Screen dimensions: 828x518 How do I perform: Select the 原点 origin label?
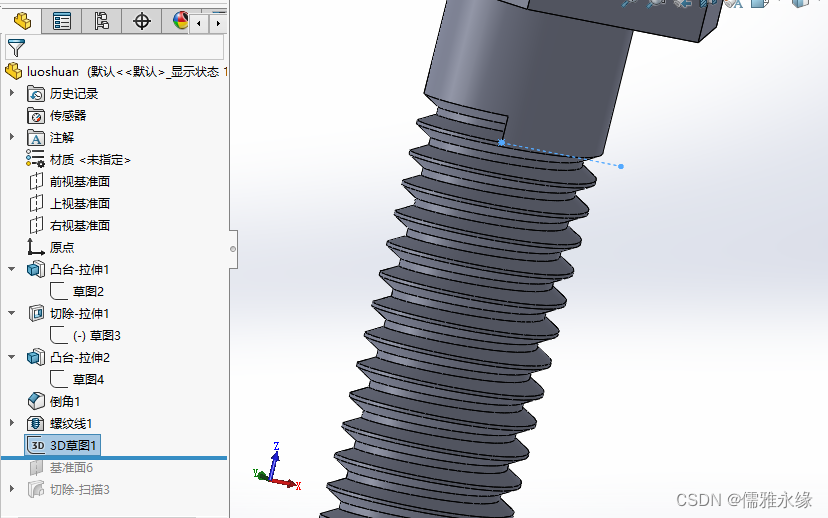tap(62, 248)
